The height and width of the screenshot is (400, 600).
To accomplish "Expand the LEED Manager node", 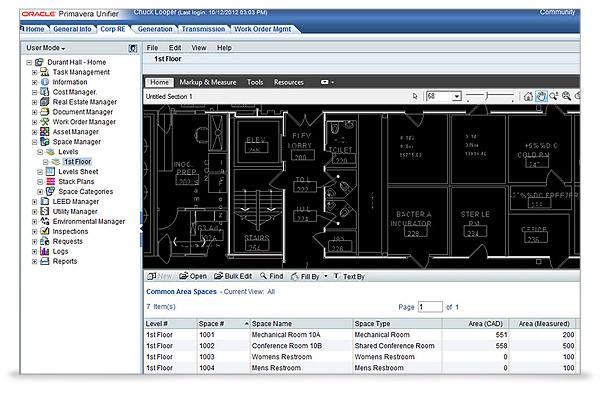I will pyautogui.click(x=34, y=202).
